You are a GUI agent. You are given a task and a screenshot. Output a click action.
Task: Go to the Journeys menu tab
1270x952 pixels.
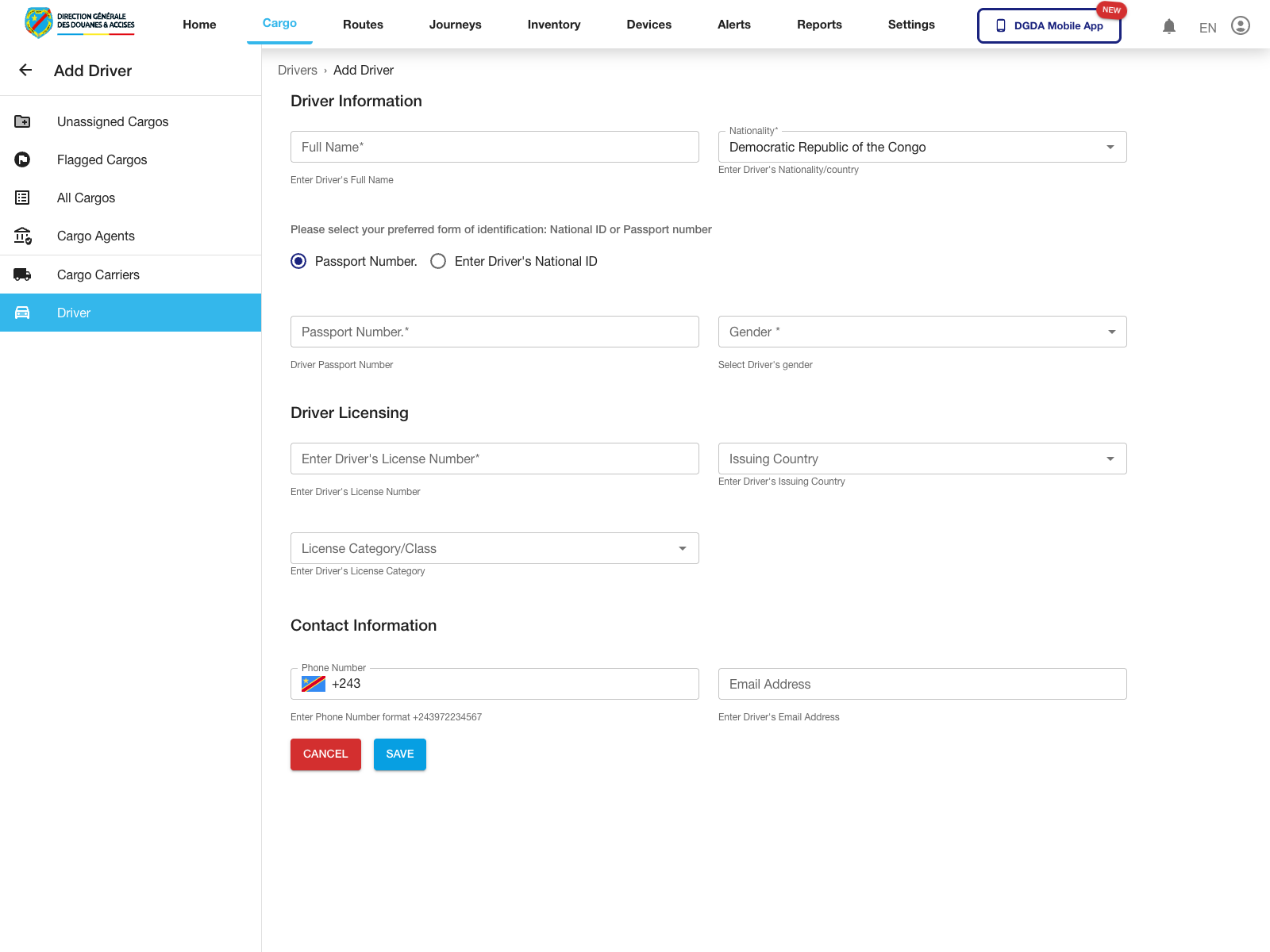(x=455, y=25)
